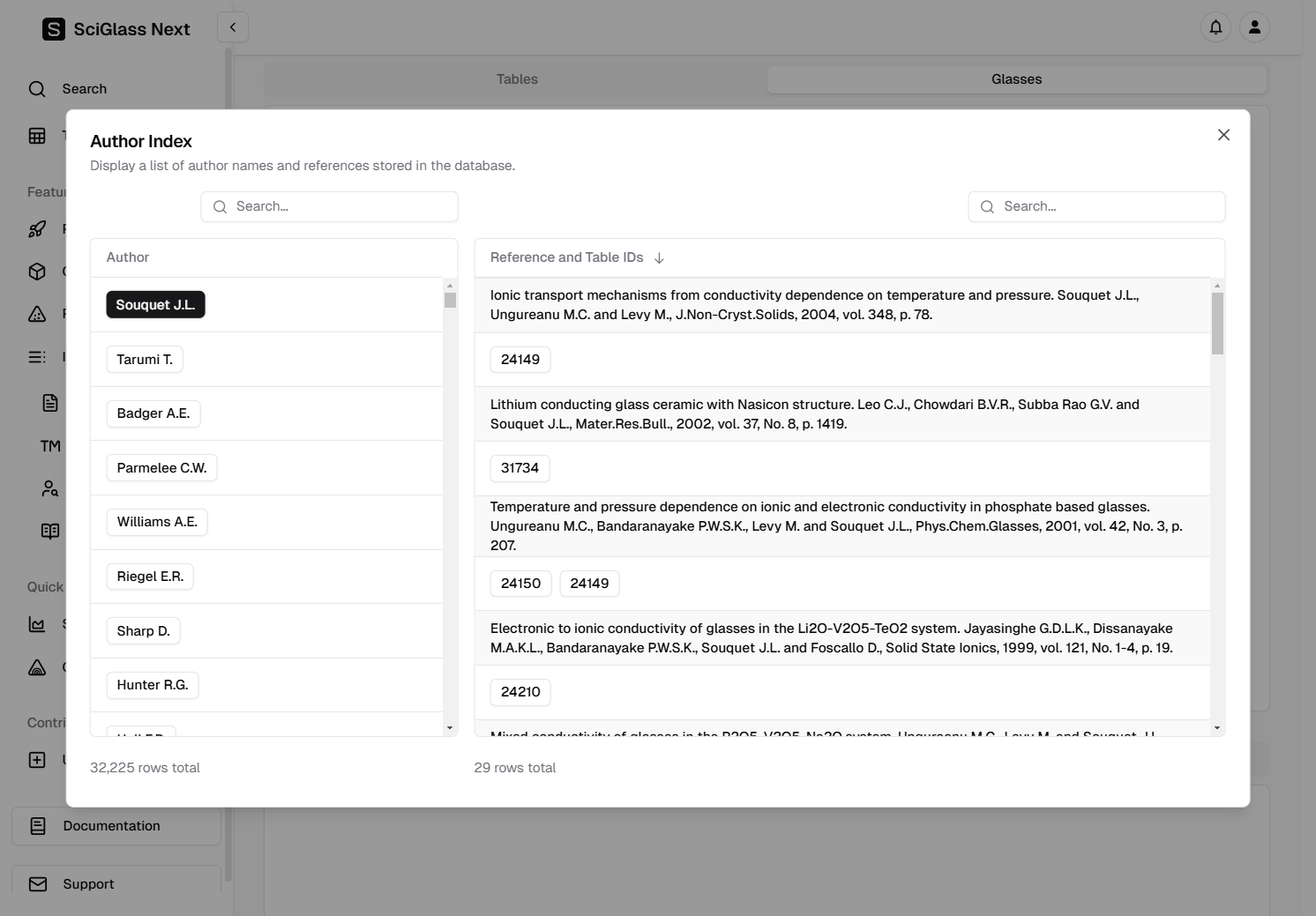This screenshot has height=916, width=1316.
Task: Select author Parmelee C.W.
Action: pyautogui.click(x=161, y=468)
